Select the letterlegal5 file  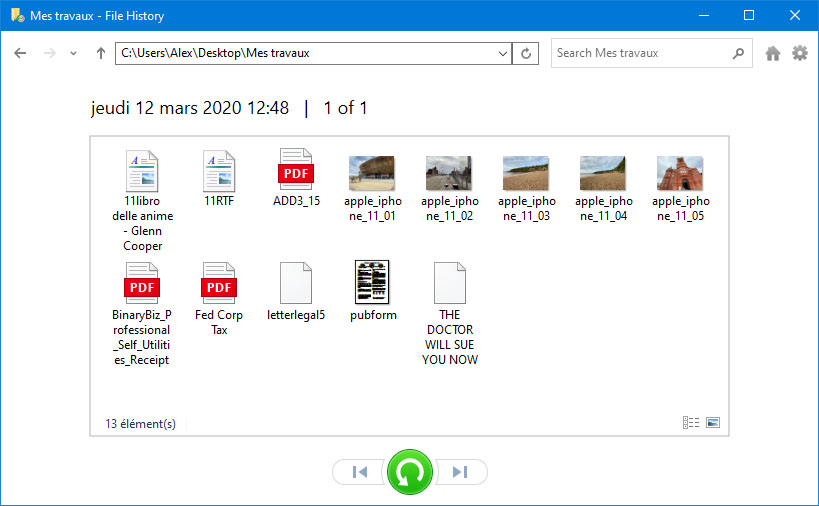[x=296, y=292]
